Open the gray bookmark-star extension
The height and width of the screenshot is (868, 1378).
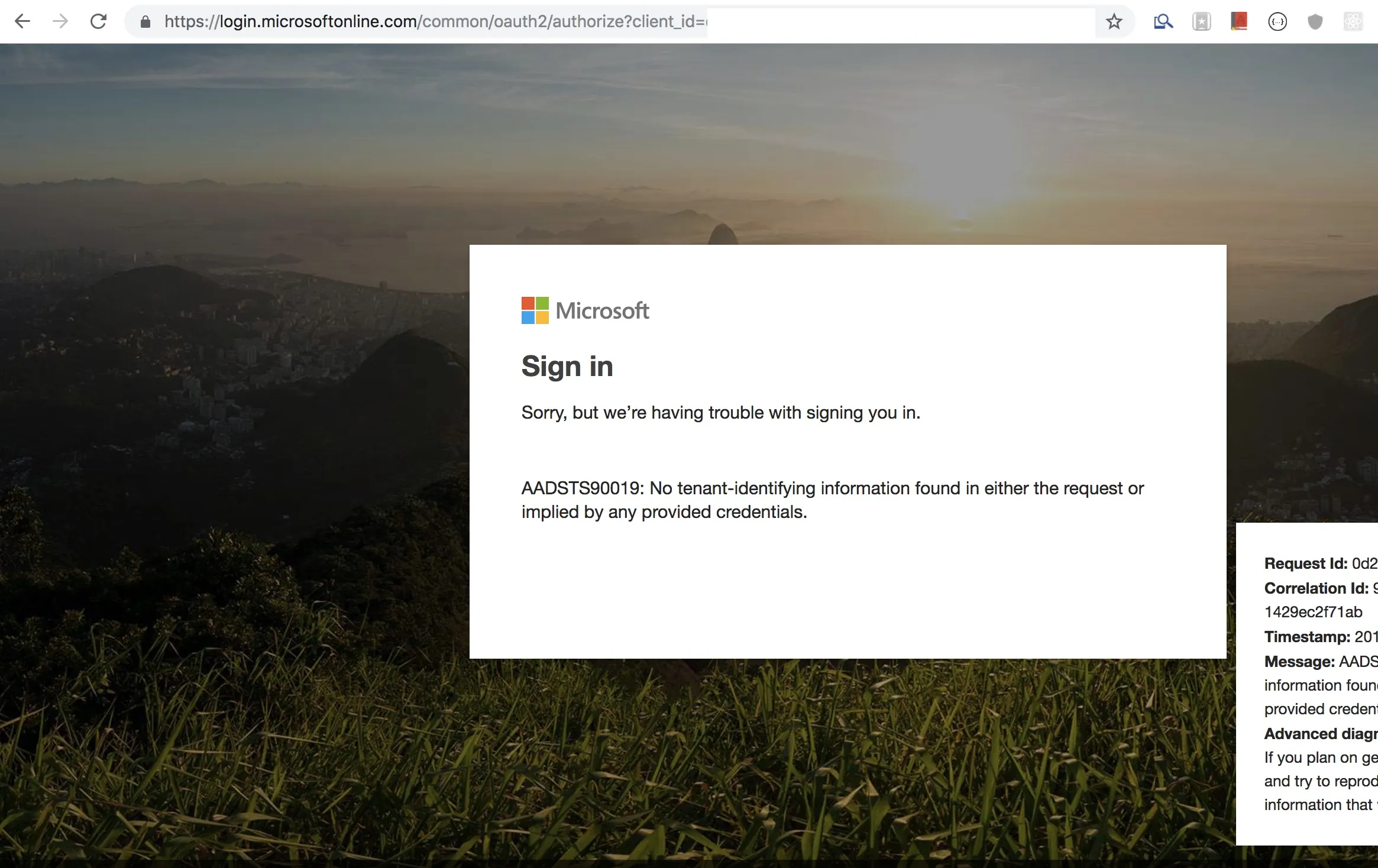(1201, 22)
